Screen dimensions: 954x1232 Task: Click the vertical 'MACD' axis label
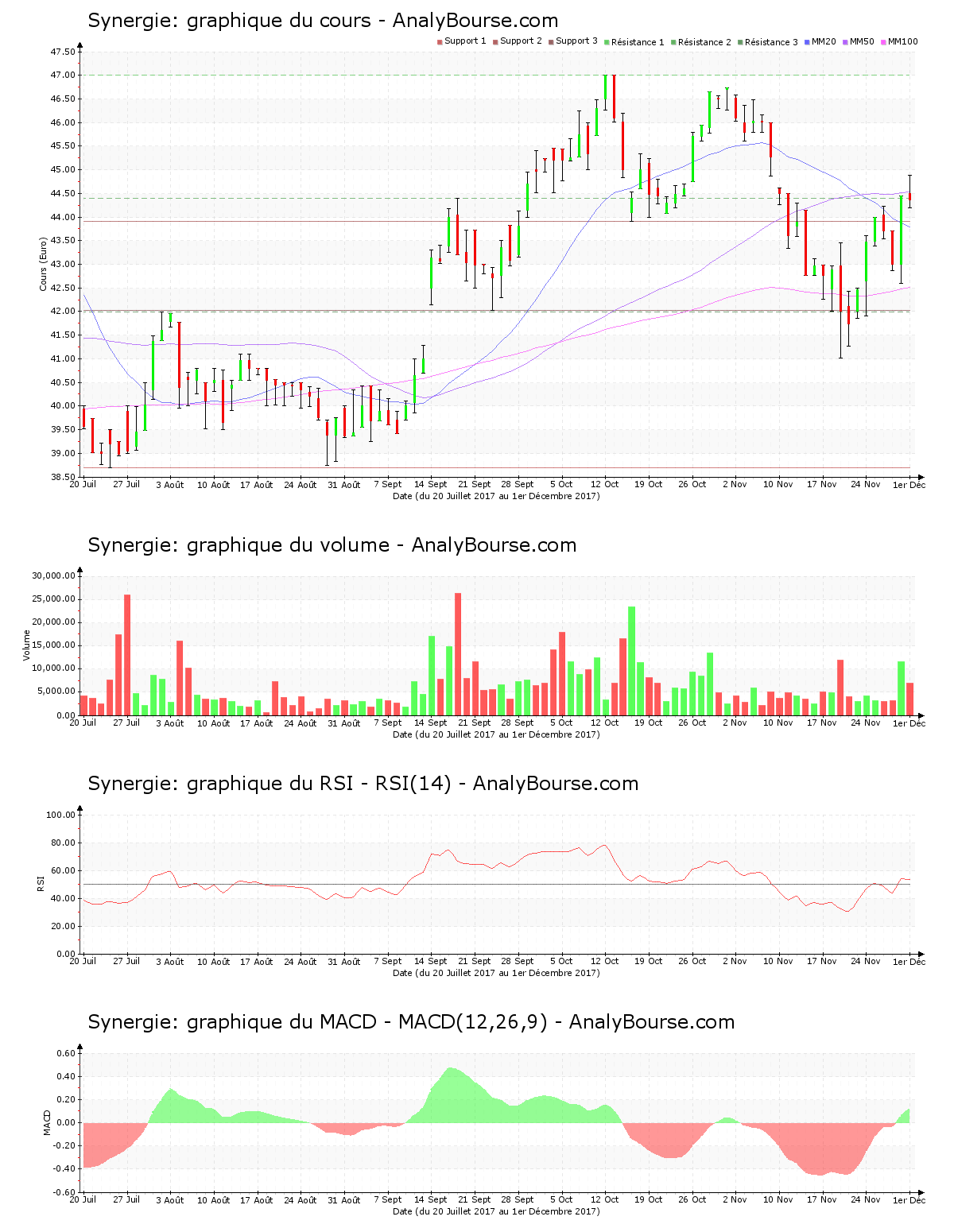47,1122
